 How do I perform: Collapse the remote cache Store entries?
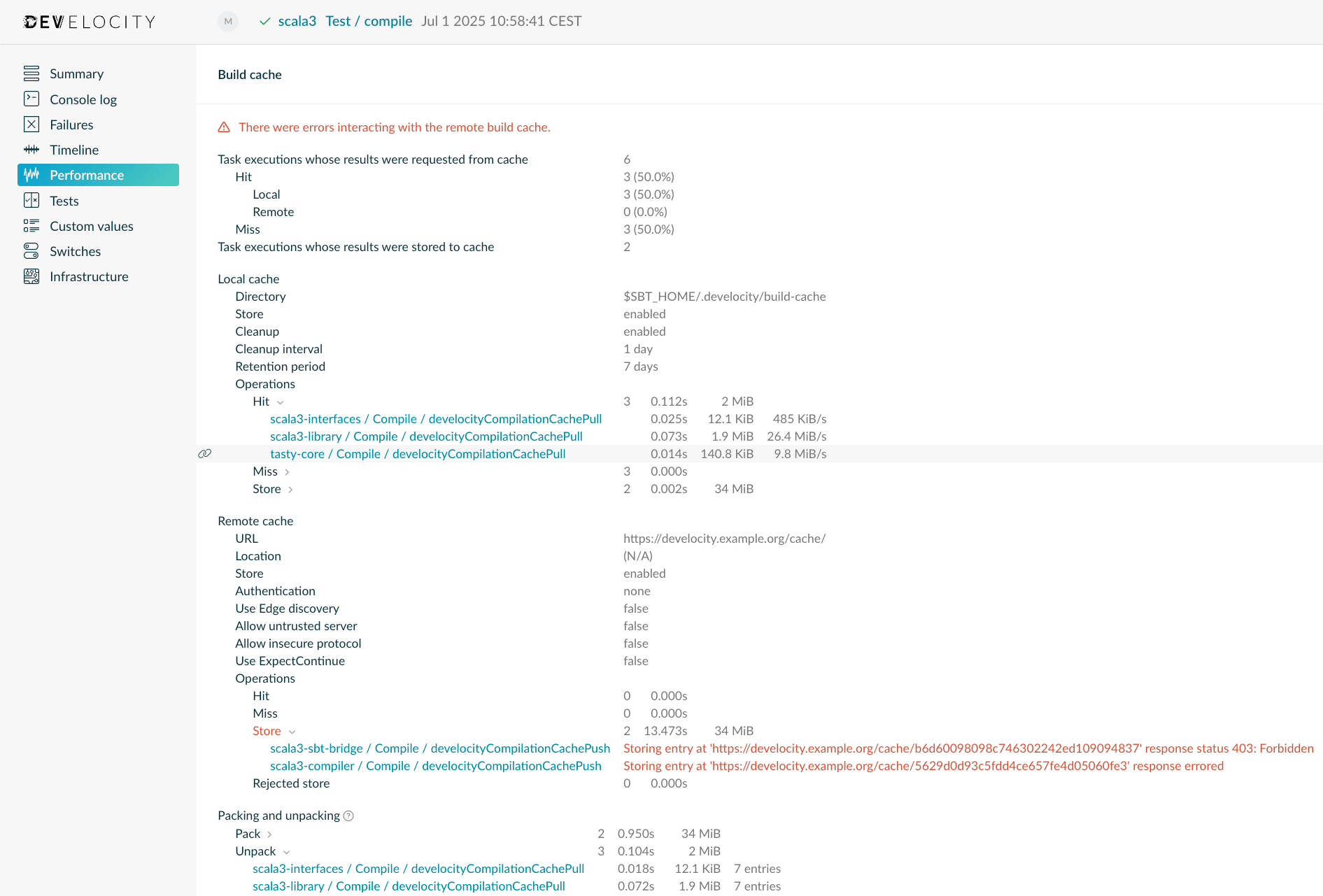click(x=292, y=731)
